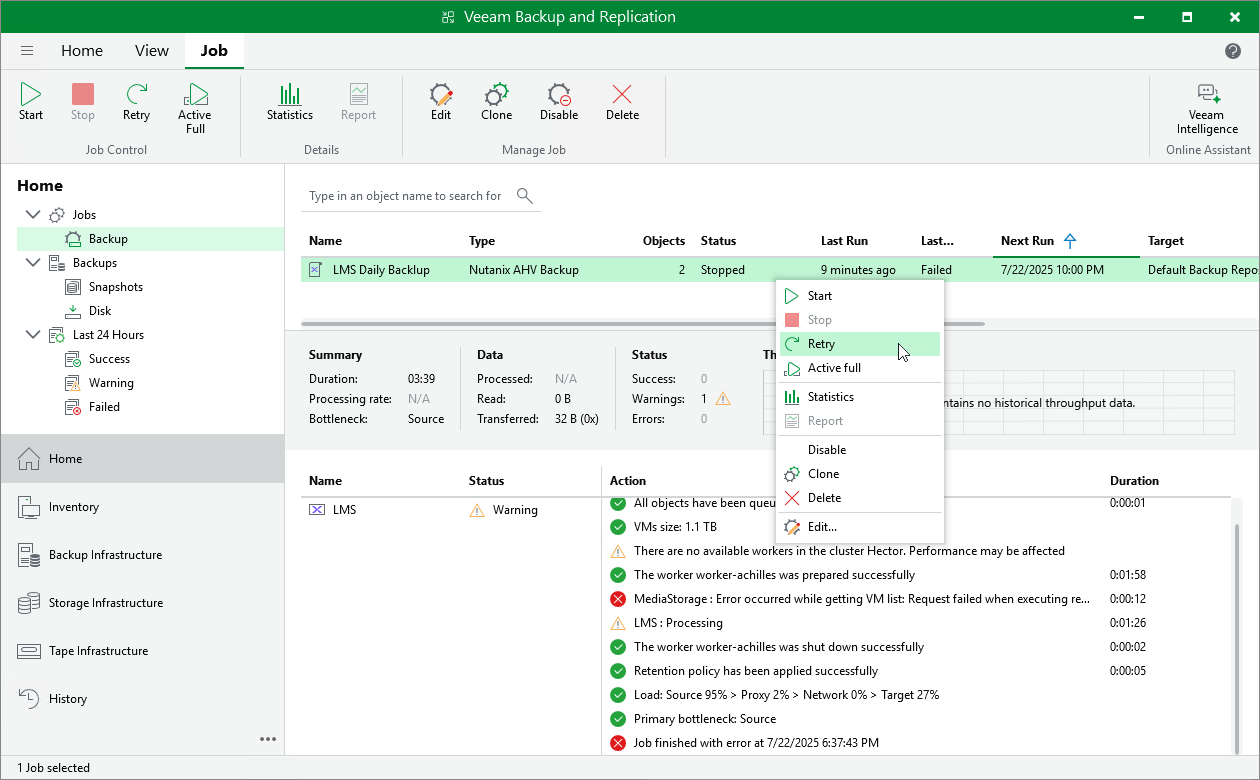Choose Start in the context menu
Image resolution: width=1260 pixels, height=780 pixels.
click(860, 296)
